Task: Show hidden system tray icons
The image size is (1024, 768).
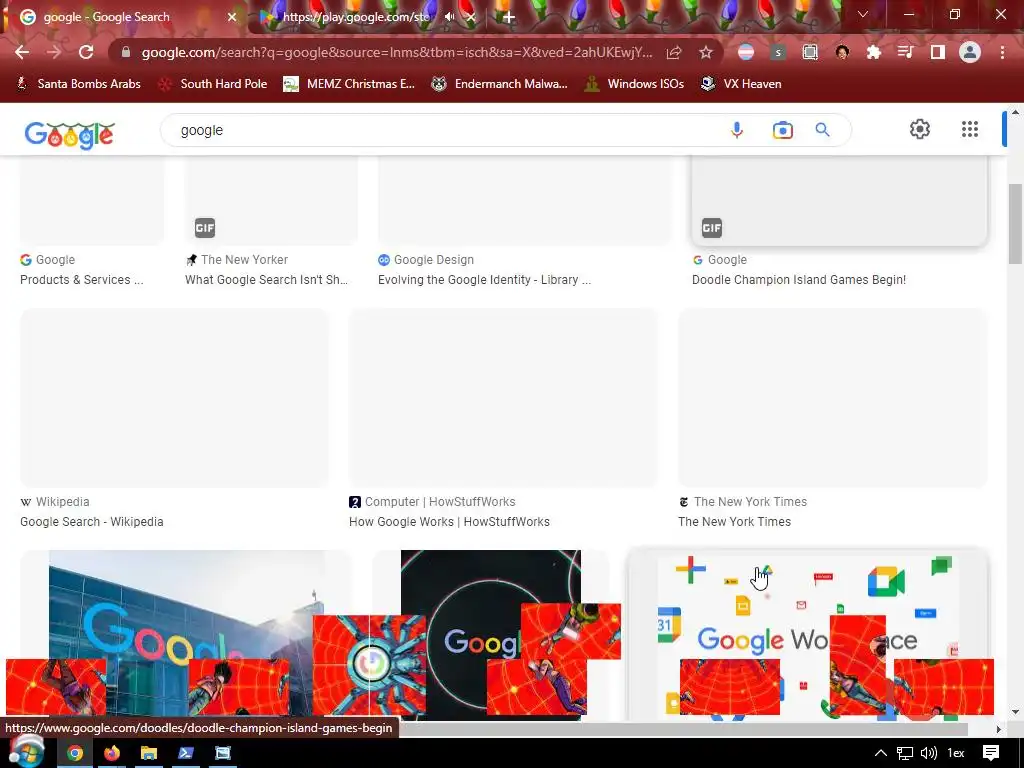Action: (881, 754)
